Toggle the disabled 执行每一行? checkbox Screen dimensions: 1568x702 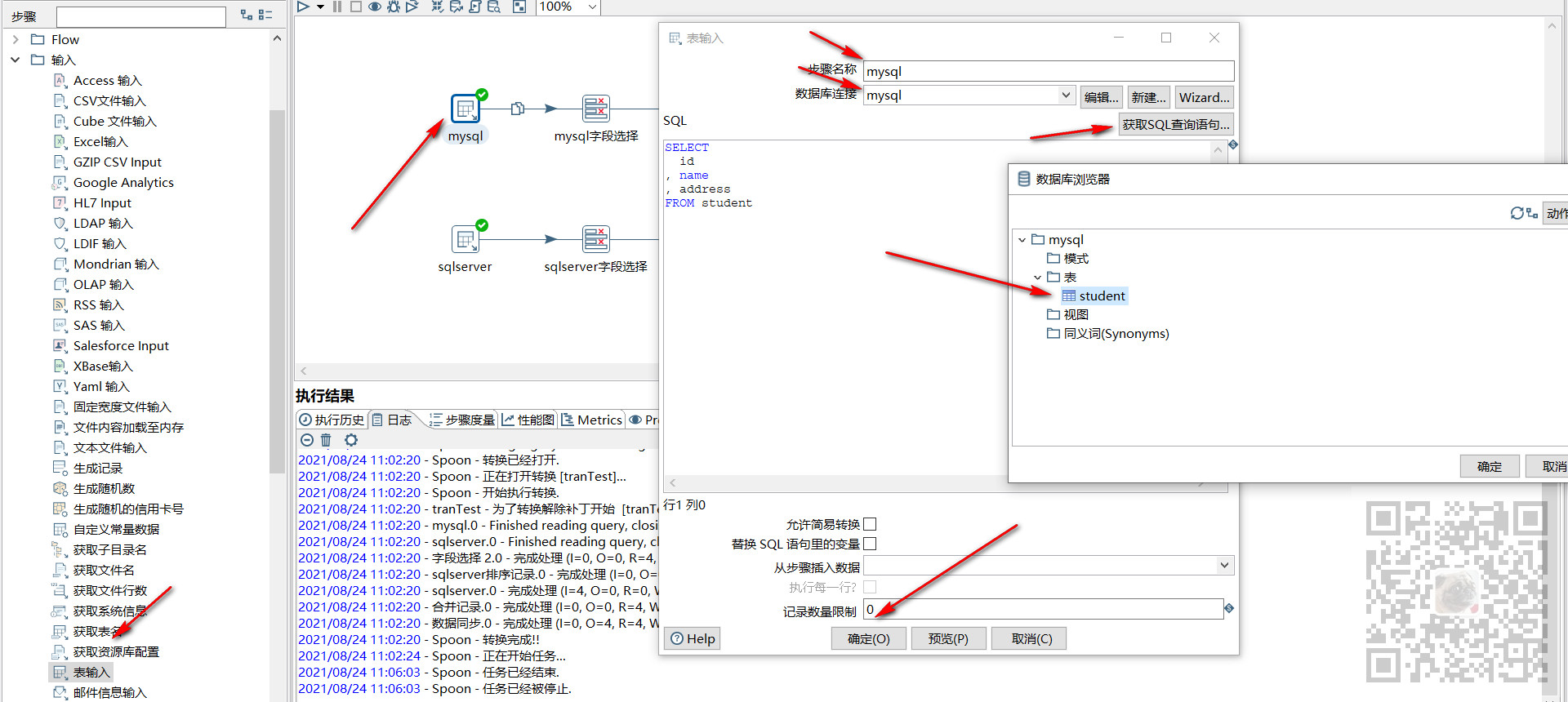click(870, 587)
